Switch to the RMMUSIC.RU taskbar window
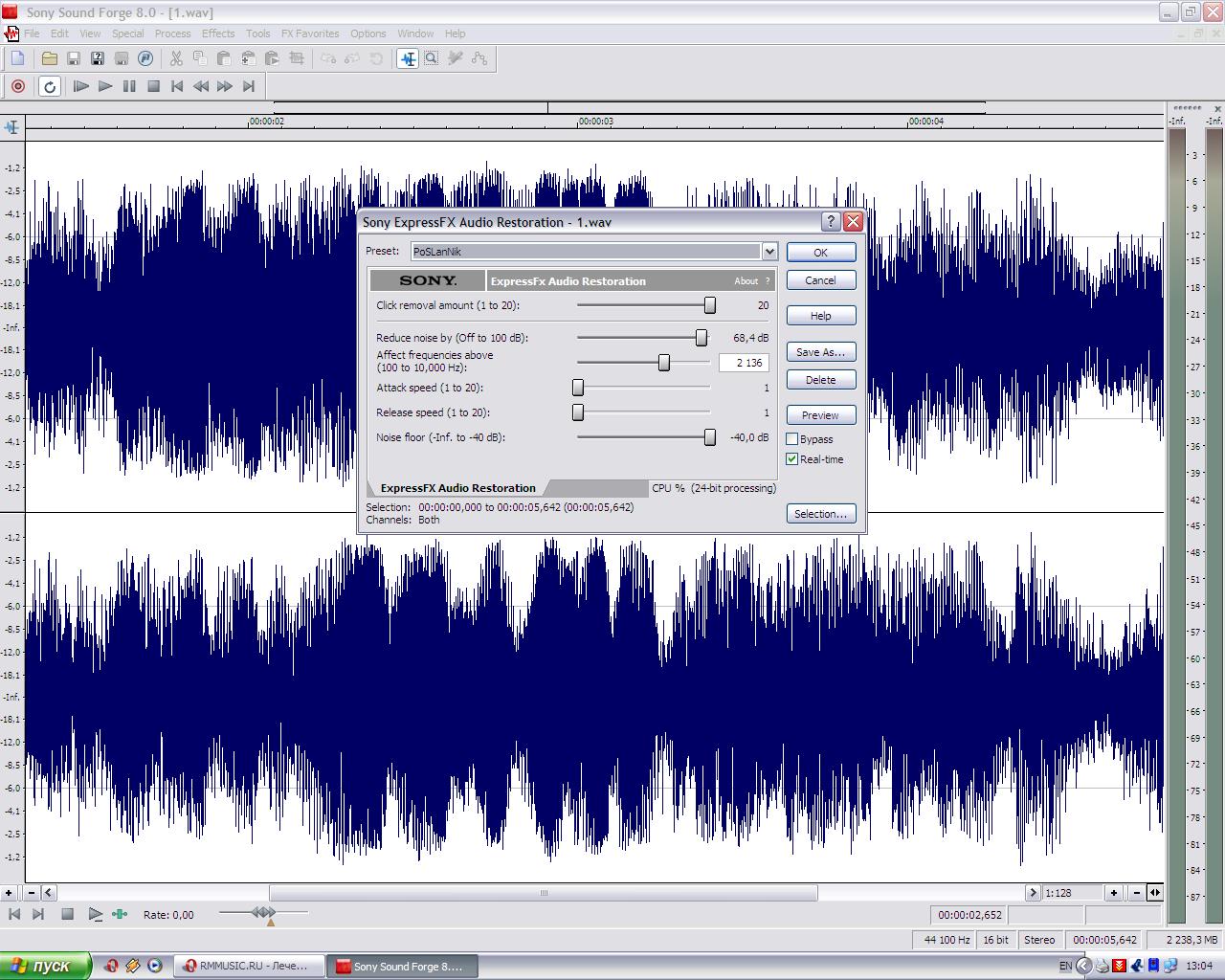 click(246, 966)
